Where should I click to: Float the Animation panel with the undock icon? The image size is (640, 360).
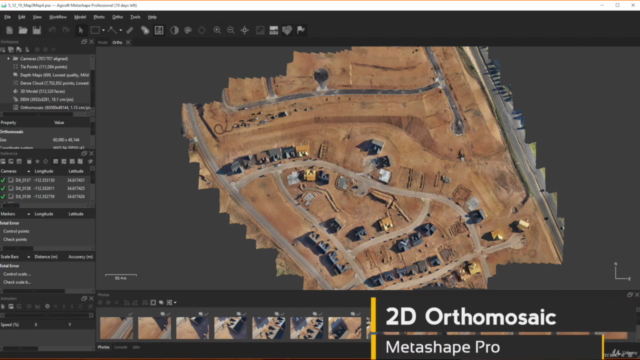click(x=84, y=298)
